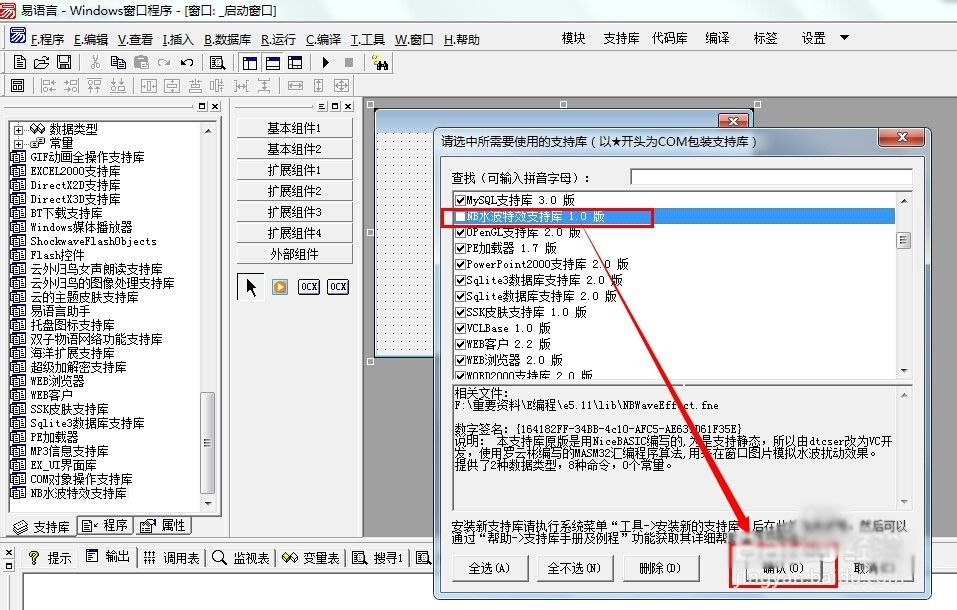This screenshot has width=957, height=610.
Task: Switch to the 属性 tab
Action: [164, 526]
